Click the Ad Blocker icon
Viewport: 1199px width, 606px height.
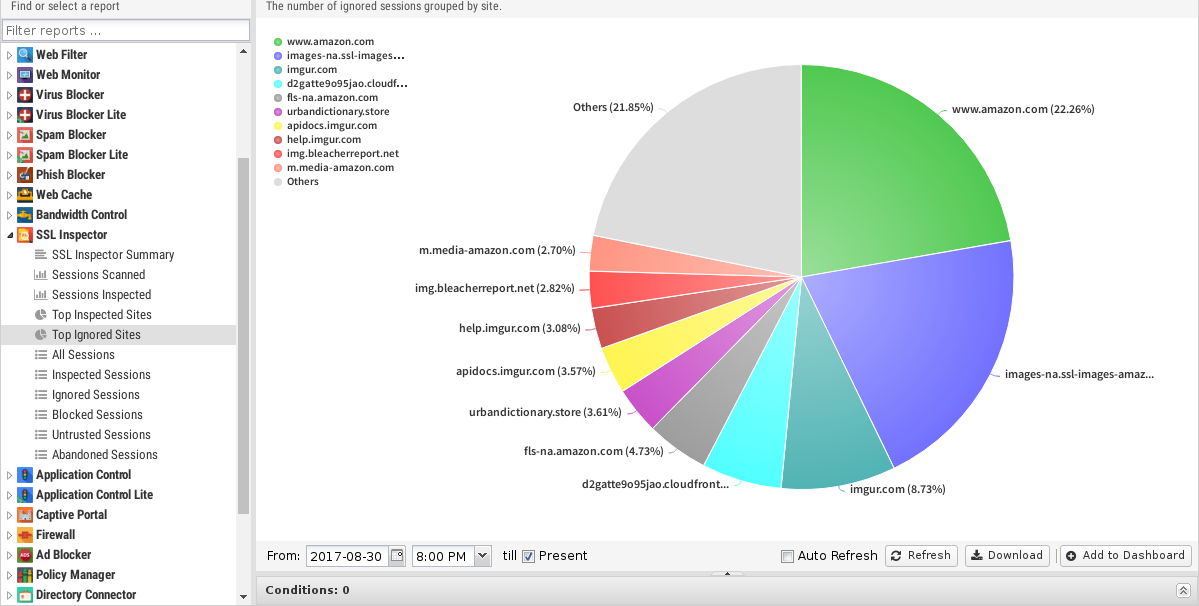pos(25,555)
